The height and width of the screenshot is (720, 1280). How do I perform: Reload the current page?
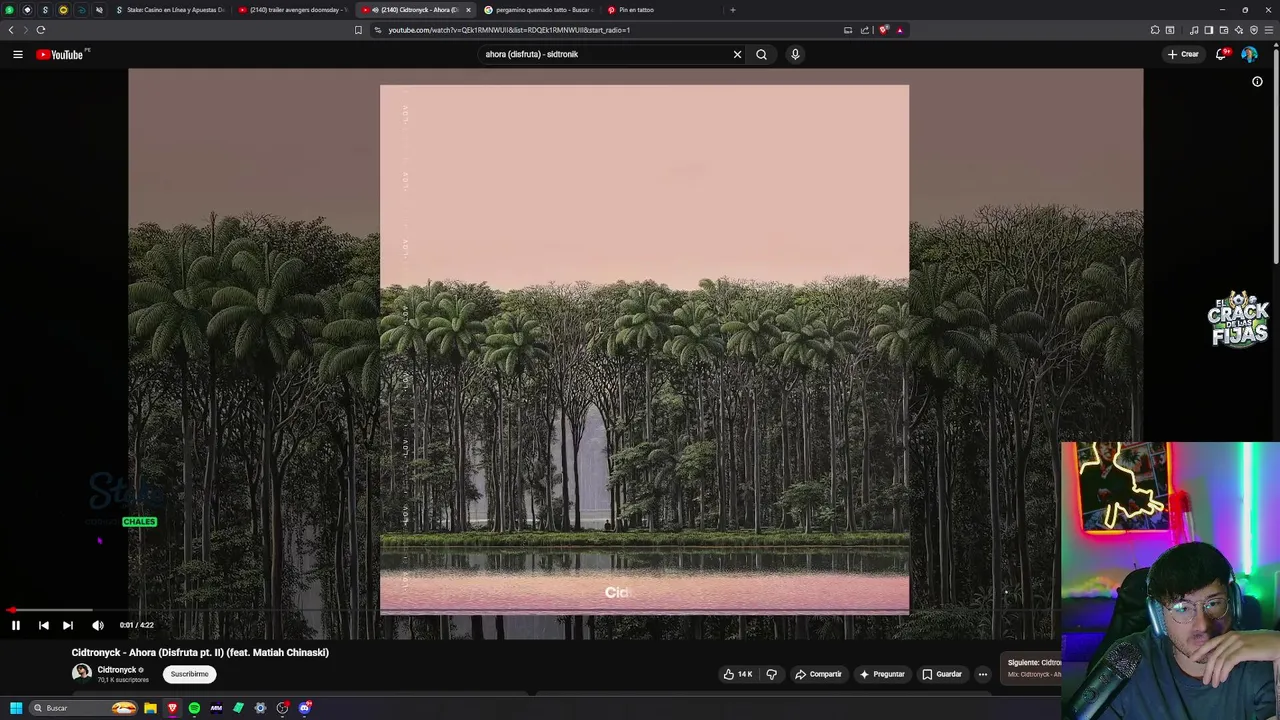tap(41, 30)
